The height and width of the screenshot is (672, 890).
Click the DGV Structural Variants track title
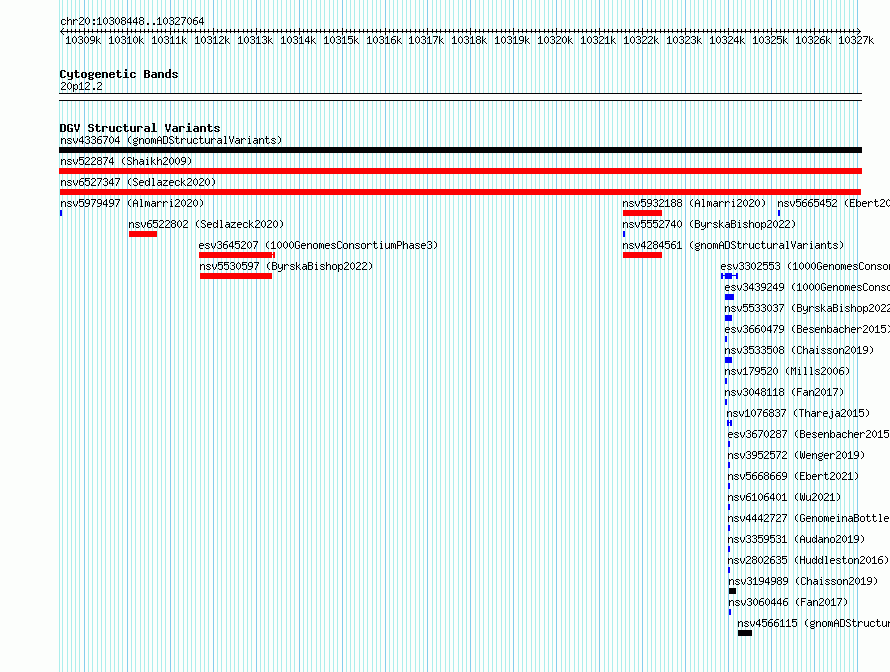[x=140, y=128]
